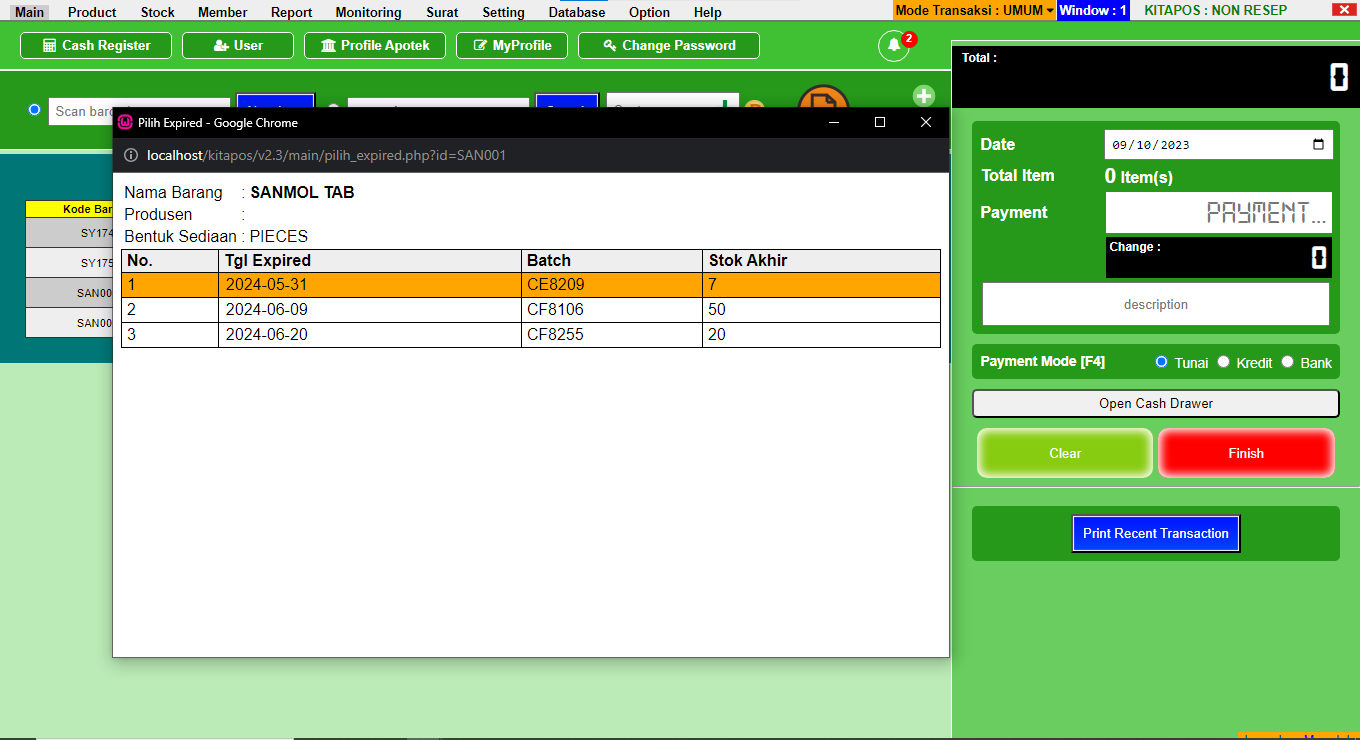Viewport: 1360px width, 740px height.
Task: Open Profile Apotek from the toolbar
Action: click(x=375, y=46)
